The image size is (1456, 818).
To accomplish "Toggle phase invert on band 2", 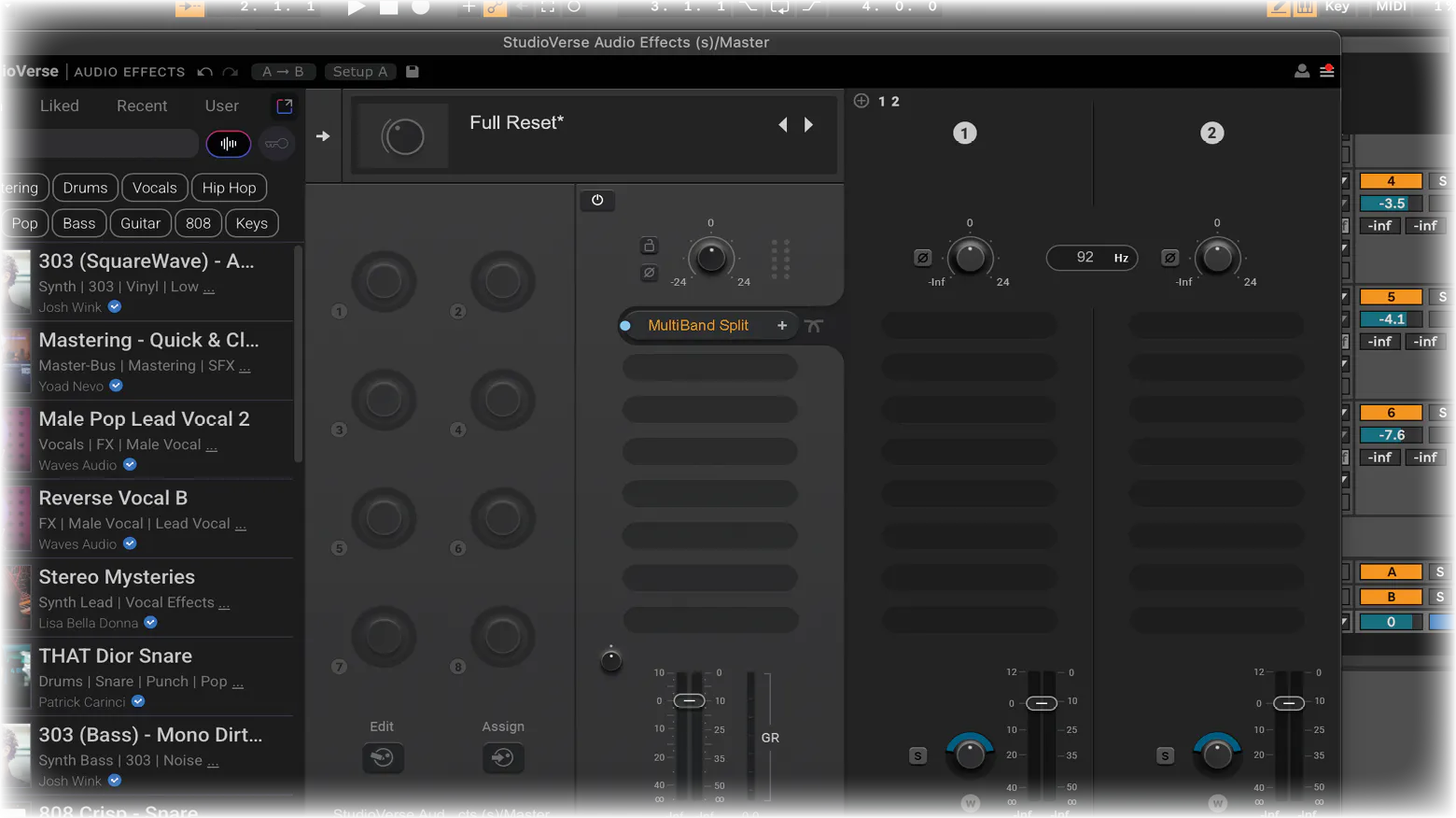I will coord(1169,258).
